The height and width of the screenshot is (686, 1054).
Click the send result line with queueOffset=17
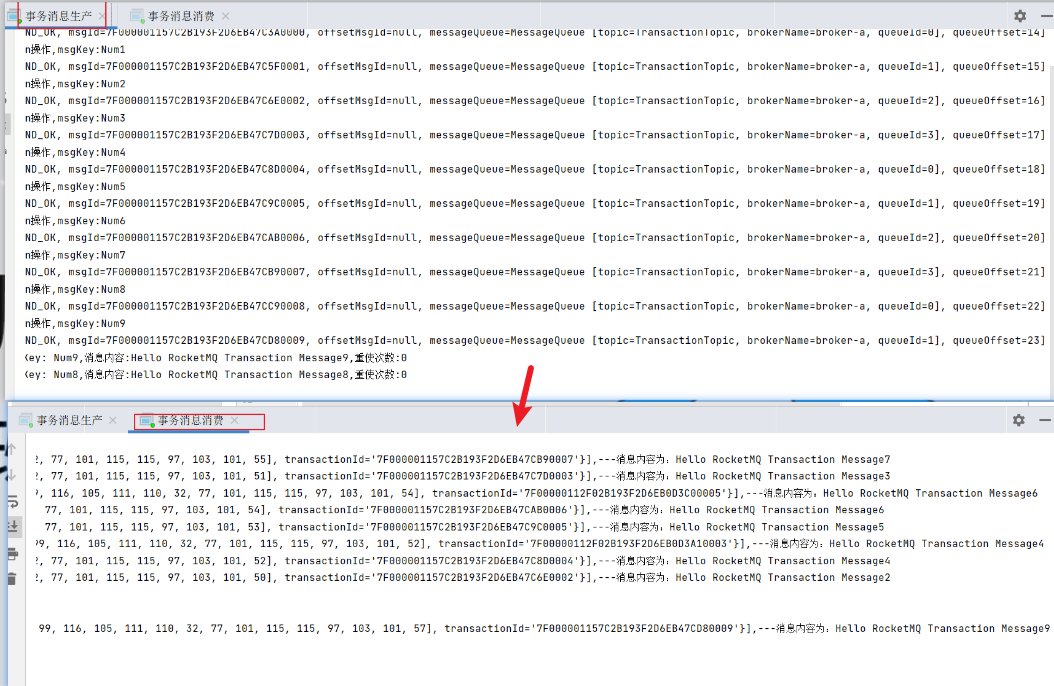pos(536,135)
